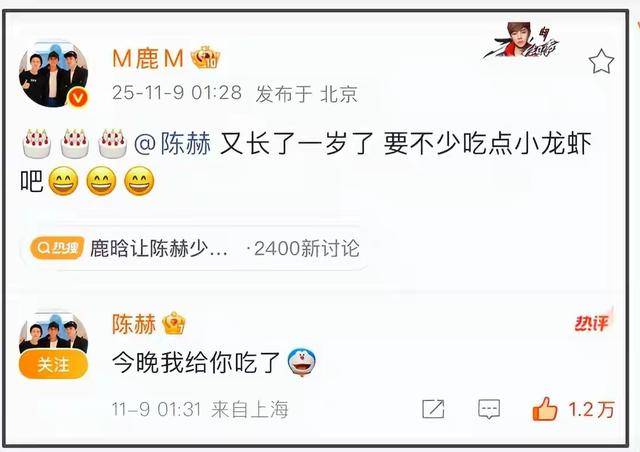Image resolution: width=640 pixels, height=452 pixels.
Task: Click the M鹿M username
Action: click(x=148, y=58)
